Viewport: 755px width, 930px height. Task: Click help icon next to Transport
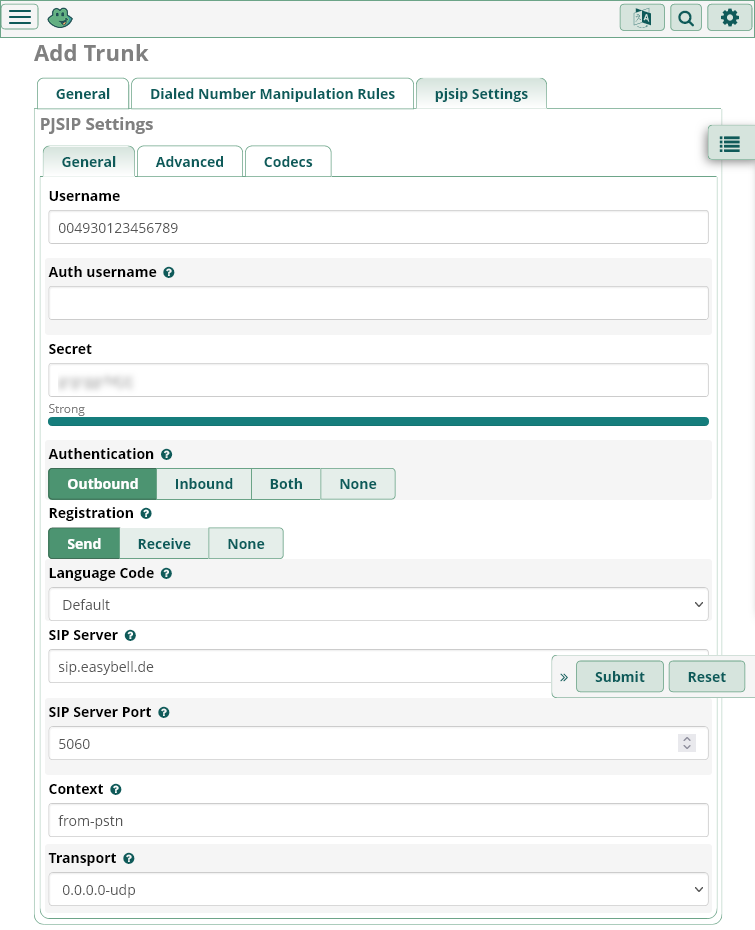[129, 858]
